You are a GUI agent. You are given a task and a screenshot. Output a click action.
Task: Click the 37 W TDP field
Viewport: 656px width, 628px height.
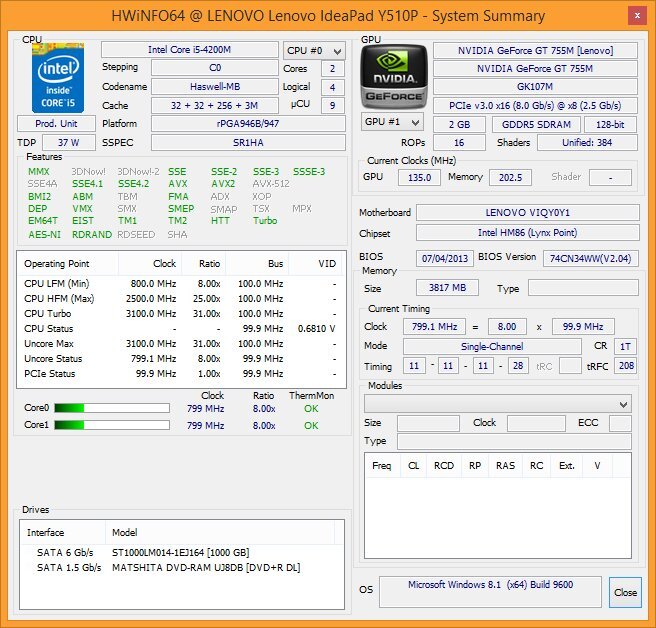tap(69, 143)
